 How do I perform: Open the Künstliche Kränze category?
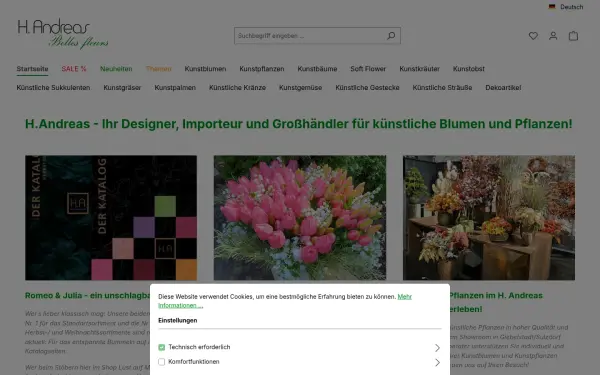237,88
